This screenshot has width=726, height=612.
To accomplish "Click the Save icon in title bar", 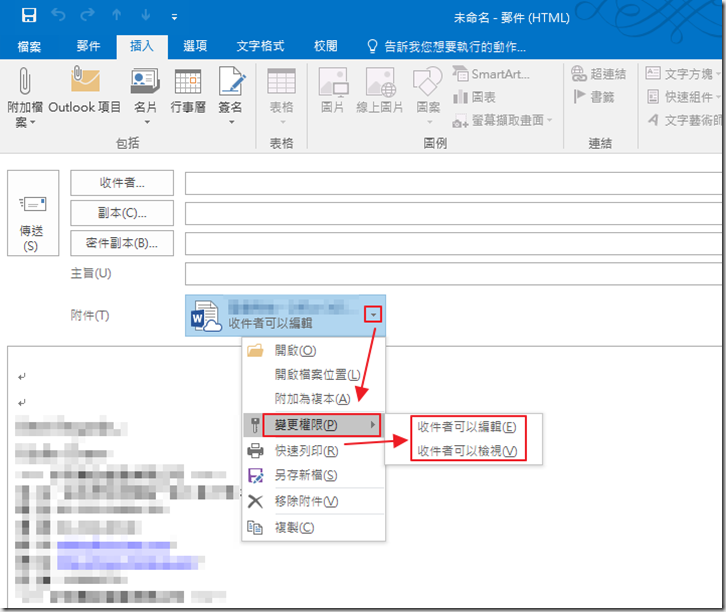I will pyautogui.click(x=29, y=16).
